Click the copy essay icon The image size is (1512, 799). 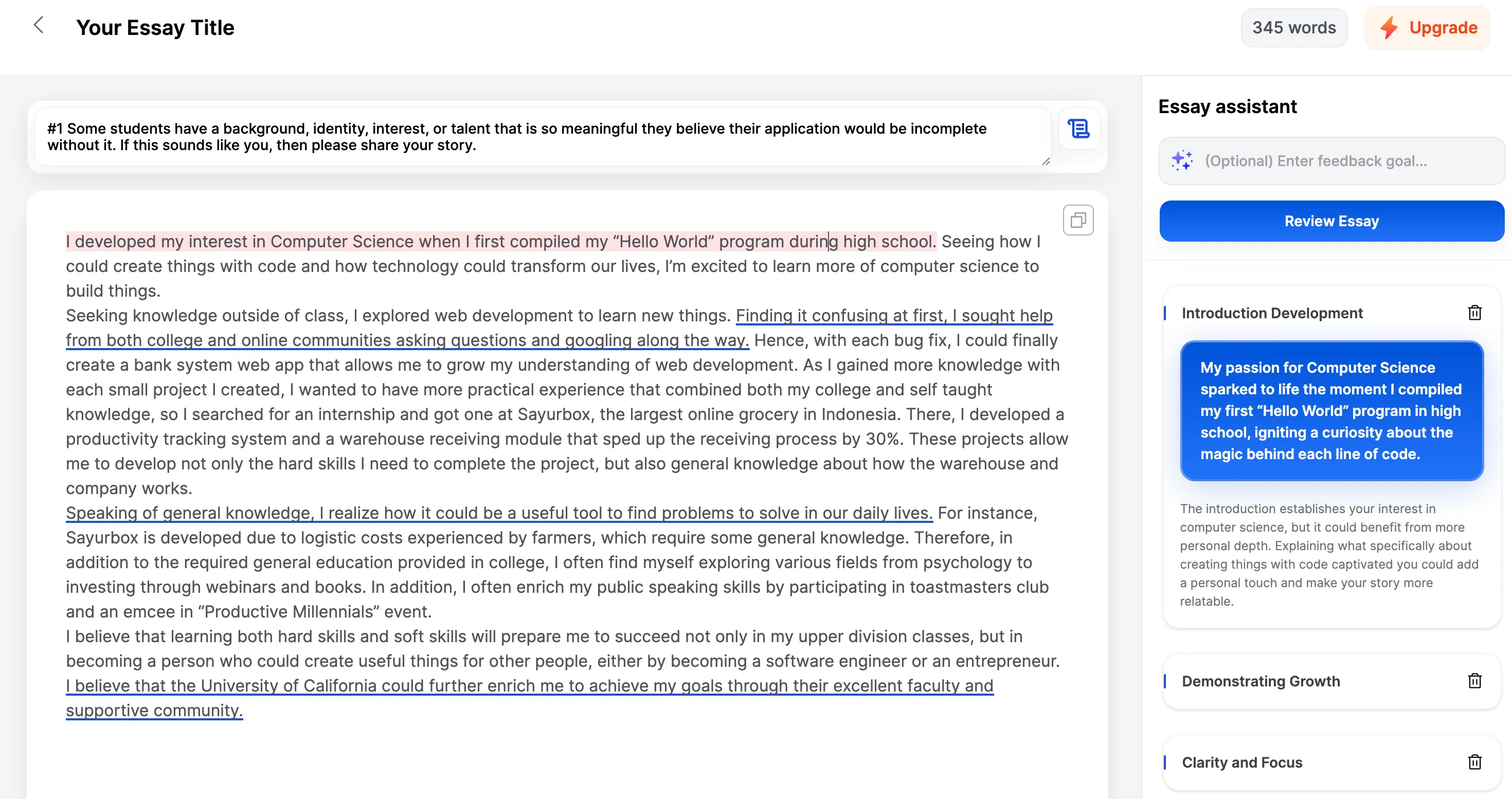[x=1077, y=220]
